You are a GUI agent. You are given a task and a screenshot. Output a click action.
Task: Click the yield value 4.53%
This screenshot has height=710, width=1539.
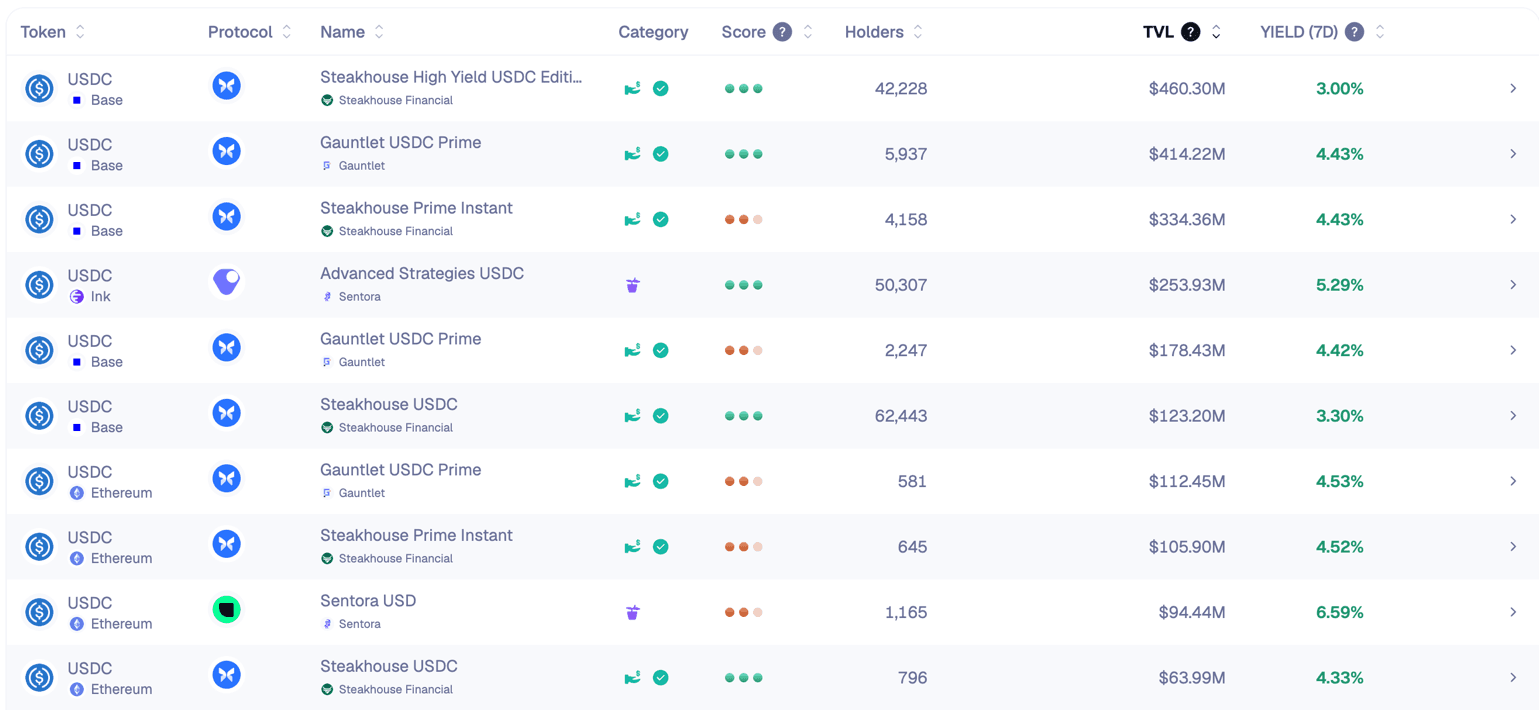(x=1340, y=481)
